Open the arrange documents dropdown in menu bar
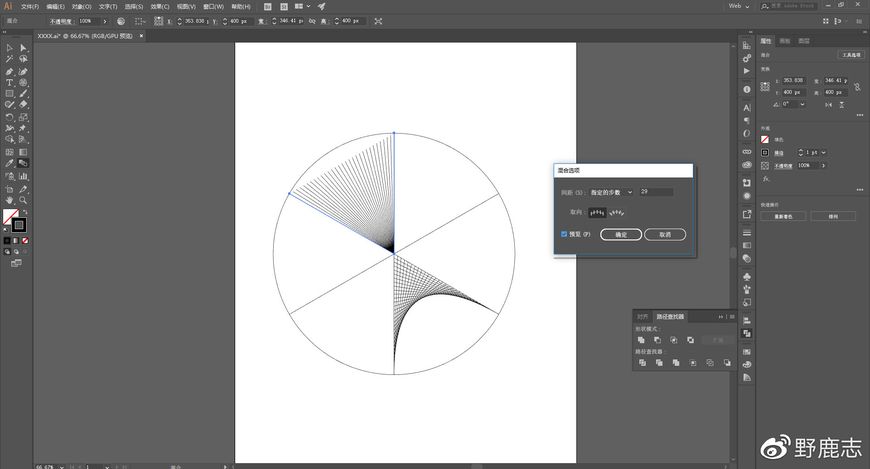The height and width of the screenshot is (469, 870). pyautogui.click(x=302, y=6)
